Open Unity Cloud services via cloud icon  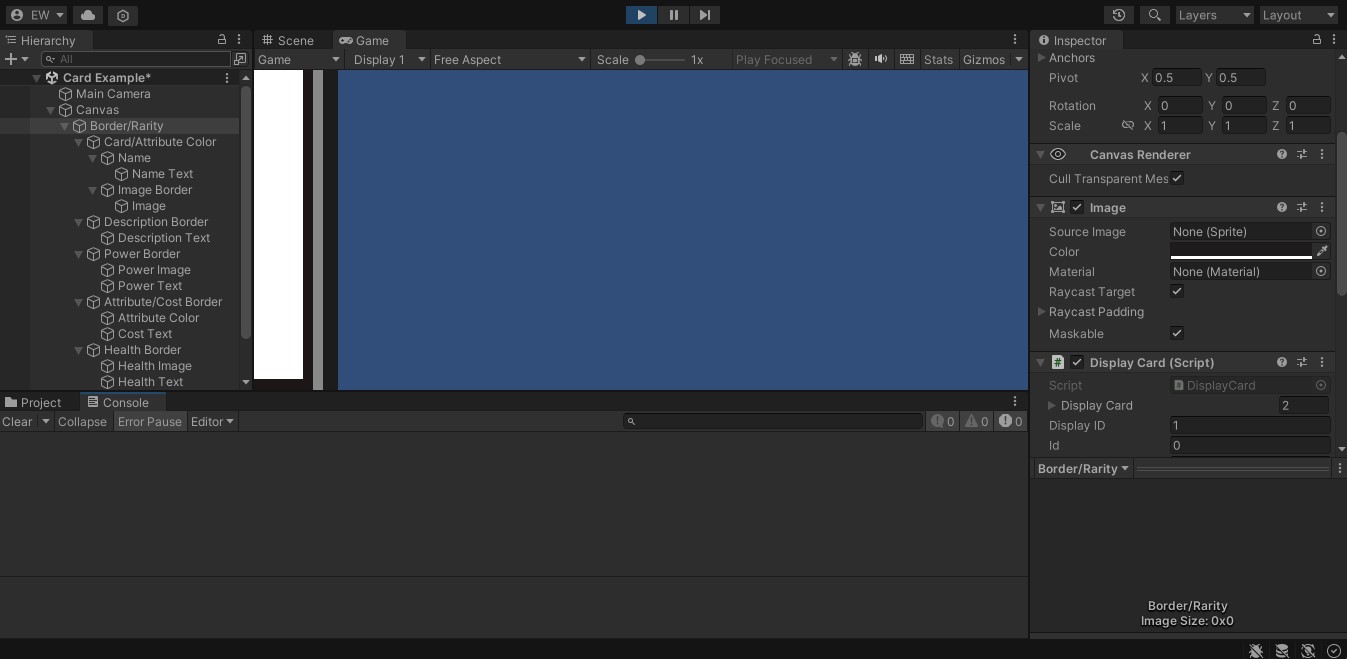[88, 15]
